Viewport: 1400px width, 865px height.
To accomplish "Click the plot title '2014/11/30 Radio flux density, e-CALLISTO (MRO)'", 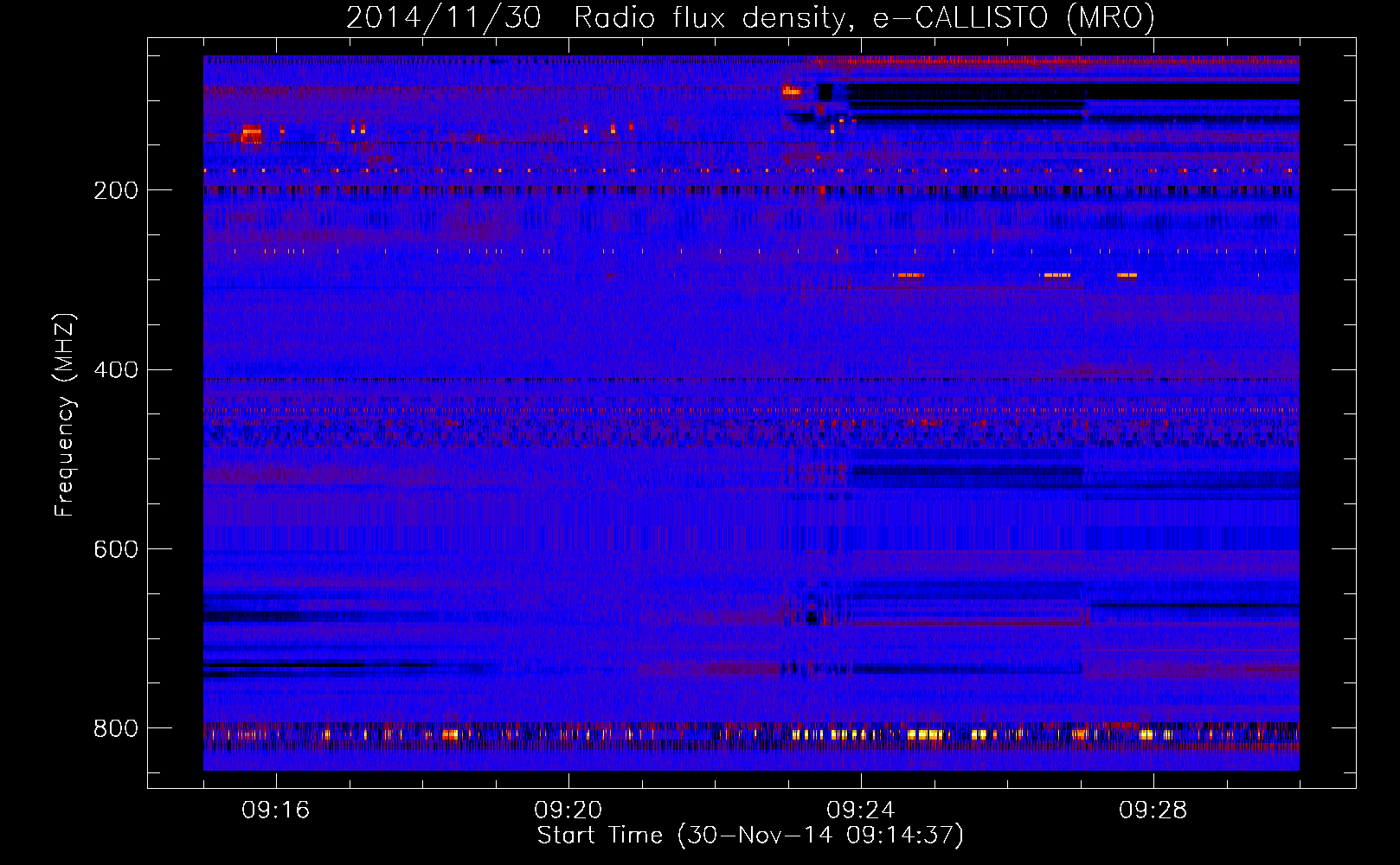I will coord(750,17).
